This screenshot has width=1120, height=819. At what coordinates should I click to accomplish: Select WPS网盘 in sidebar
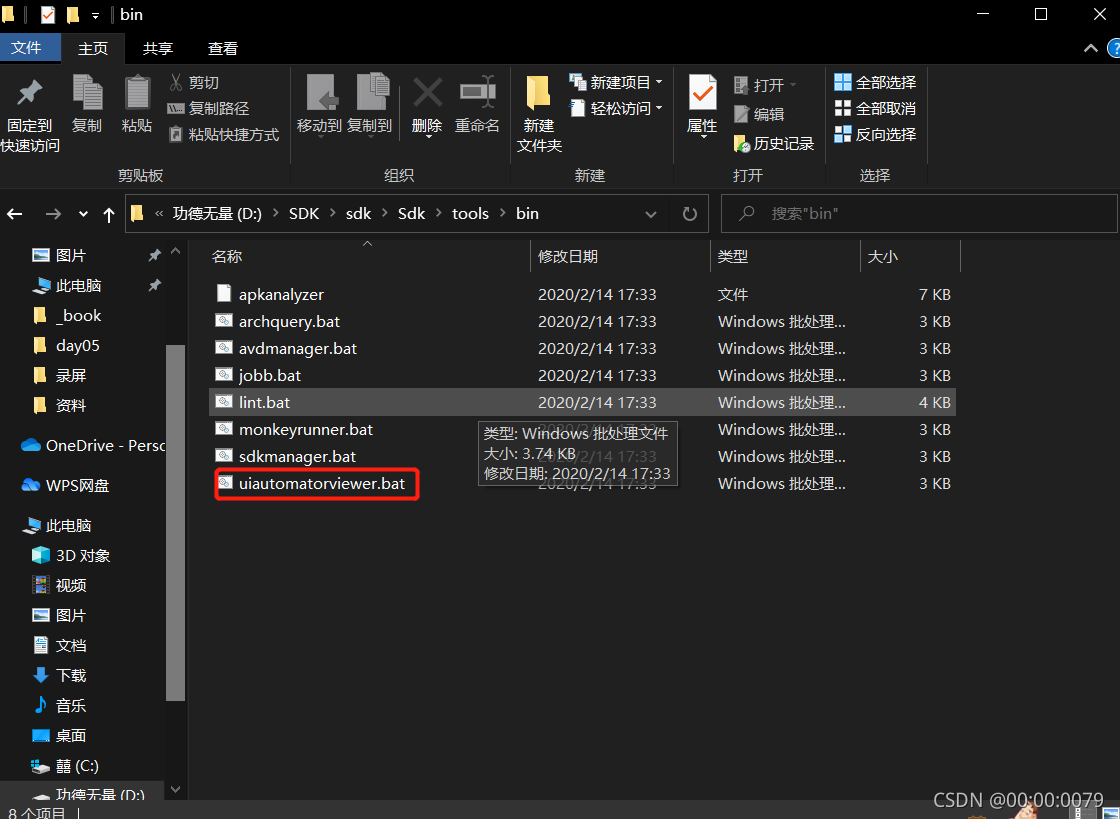(x=66, y=486)
